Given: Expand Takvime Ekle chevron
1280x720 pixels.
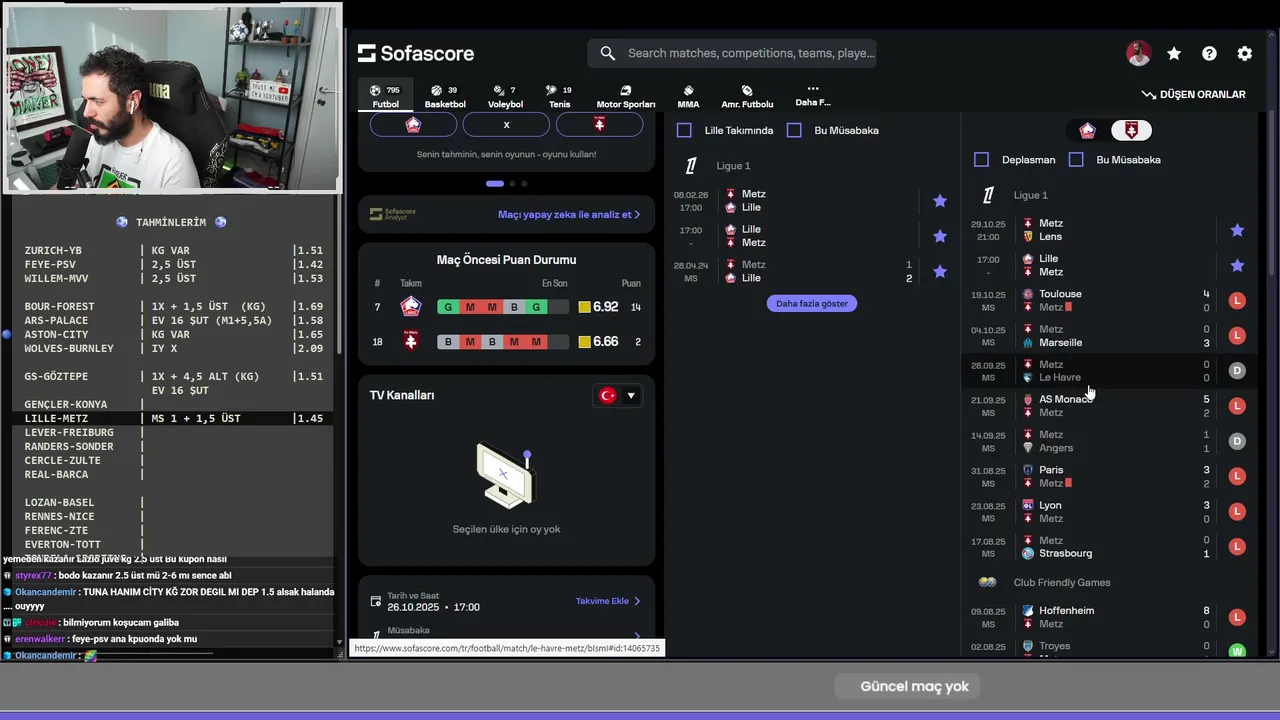Looking at the screenshot, I should [x=637, y=601].
